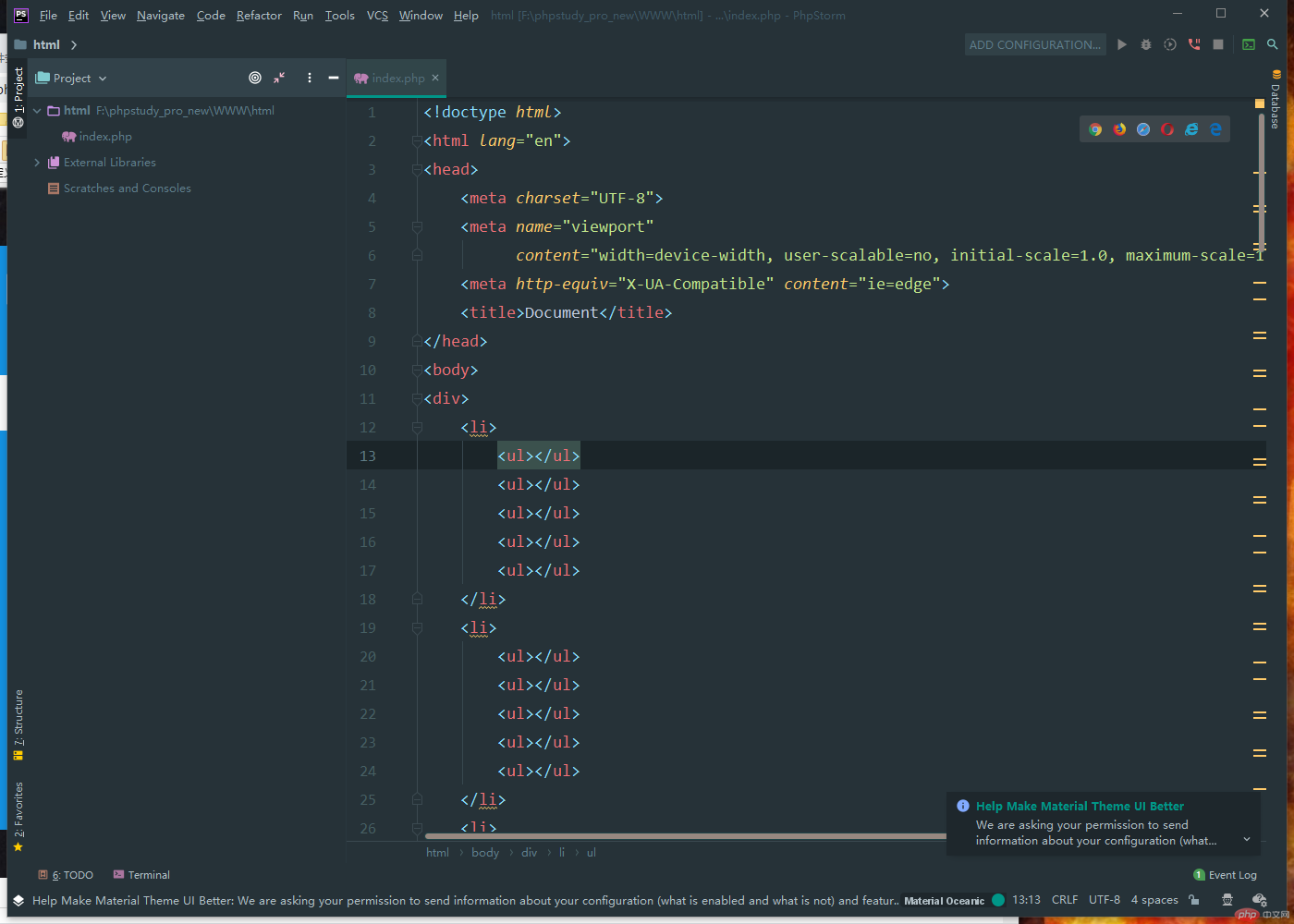Viewport: 1294px width, 924px height.
Task: Toggle tool window bars icon bottom-left
Action: click(x=18, y=901)
